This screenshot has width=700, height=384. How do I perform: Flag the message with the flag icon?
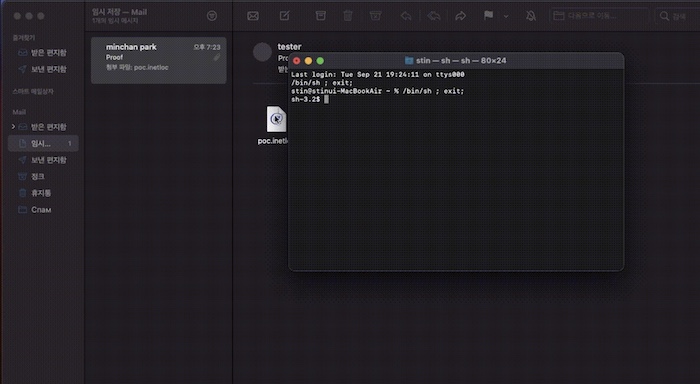point(488,16)
